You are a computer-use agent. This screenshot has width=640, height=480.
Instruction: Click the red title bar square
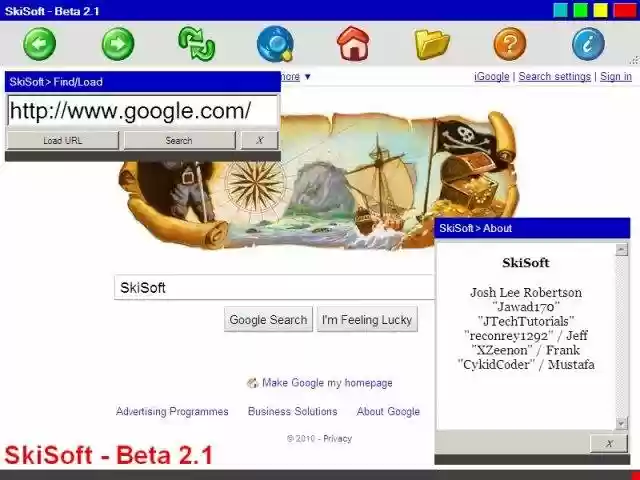[x=625, y=10]
